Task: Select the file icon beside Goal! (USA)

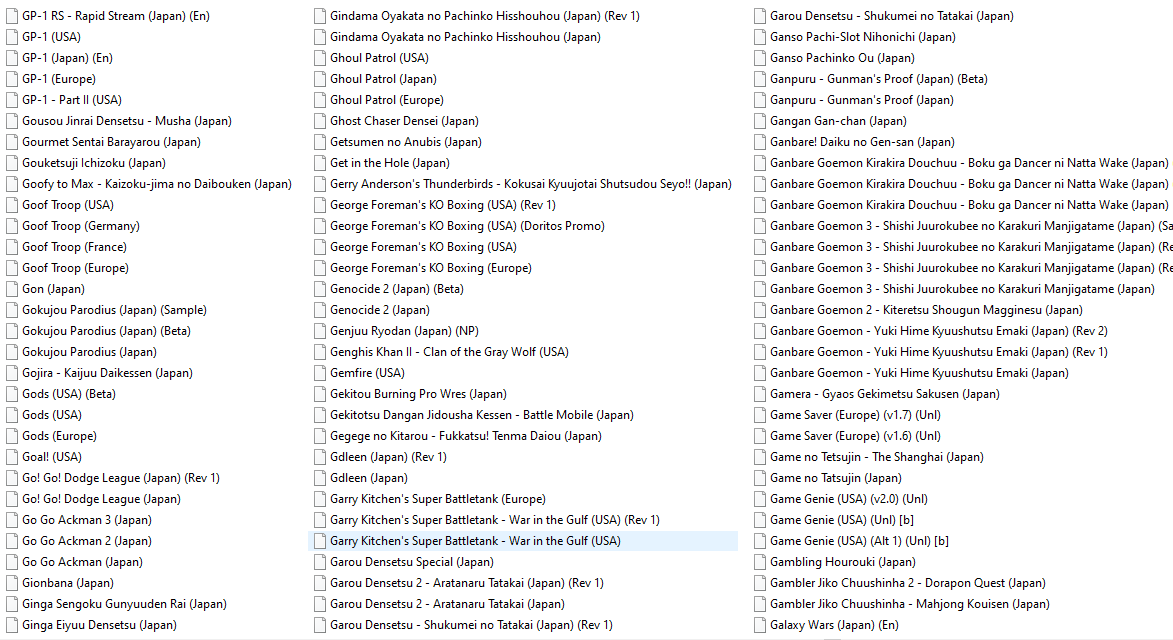Action: point(12,457)
